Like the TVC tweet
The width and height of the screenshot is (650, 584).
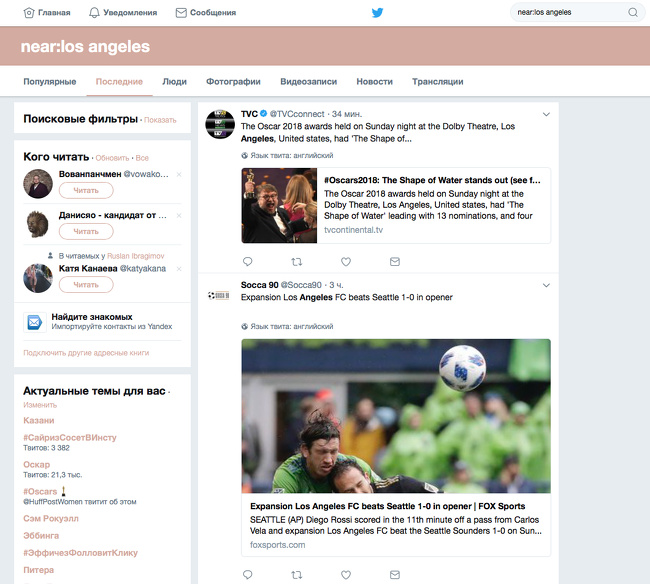(x=346, y=261)
